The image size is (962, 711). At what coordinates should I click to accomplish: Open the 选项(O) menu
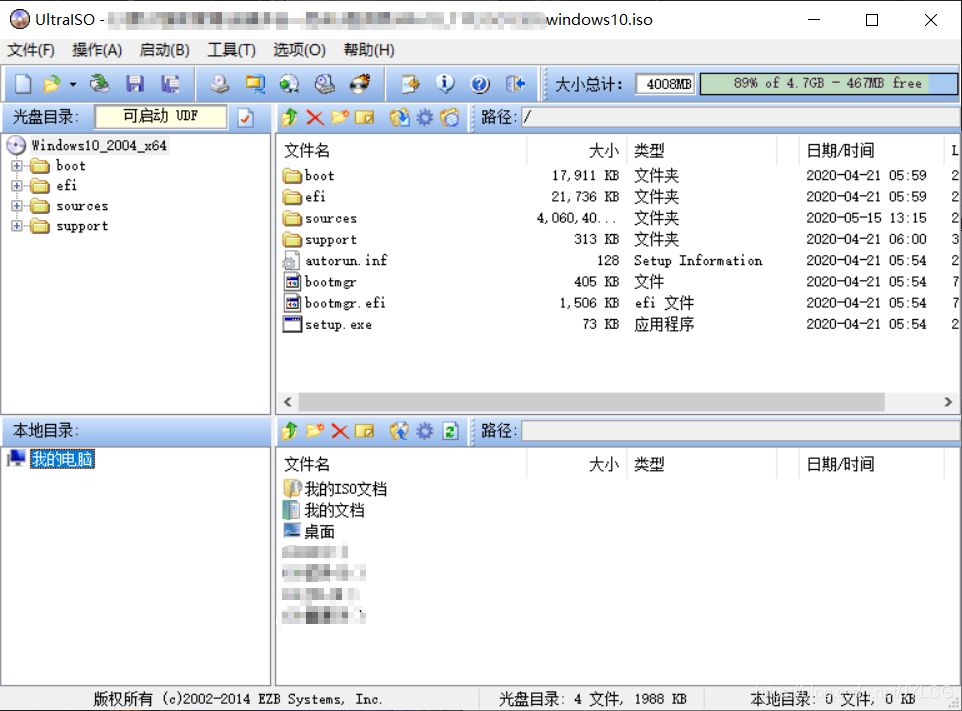point(299,50)
